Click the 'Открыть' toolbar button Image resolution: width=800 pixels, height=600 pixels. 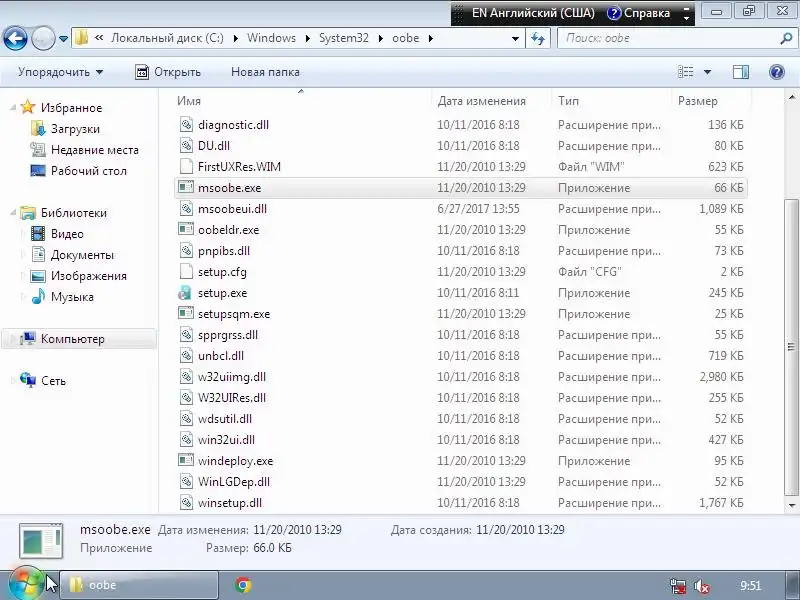pos(168,72)
